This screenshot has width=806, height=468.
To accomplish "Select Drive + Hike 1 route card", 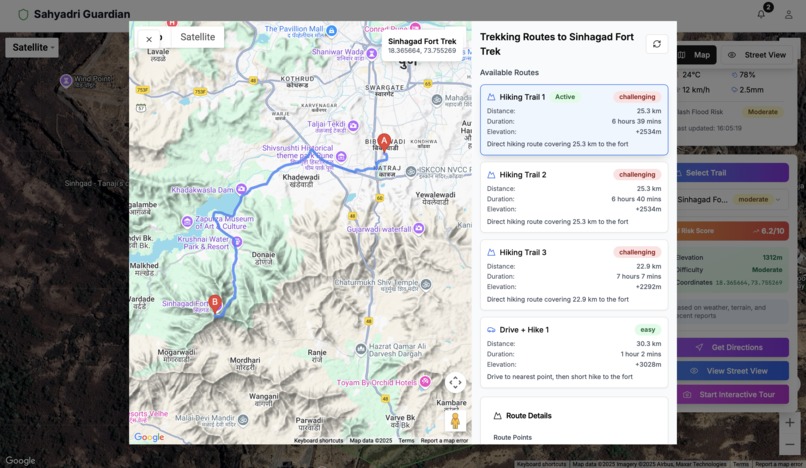I will tap(574, 352).
